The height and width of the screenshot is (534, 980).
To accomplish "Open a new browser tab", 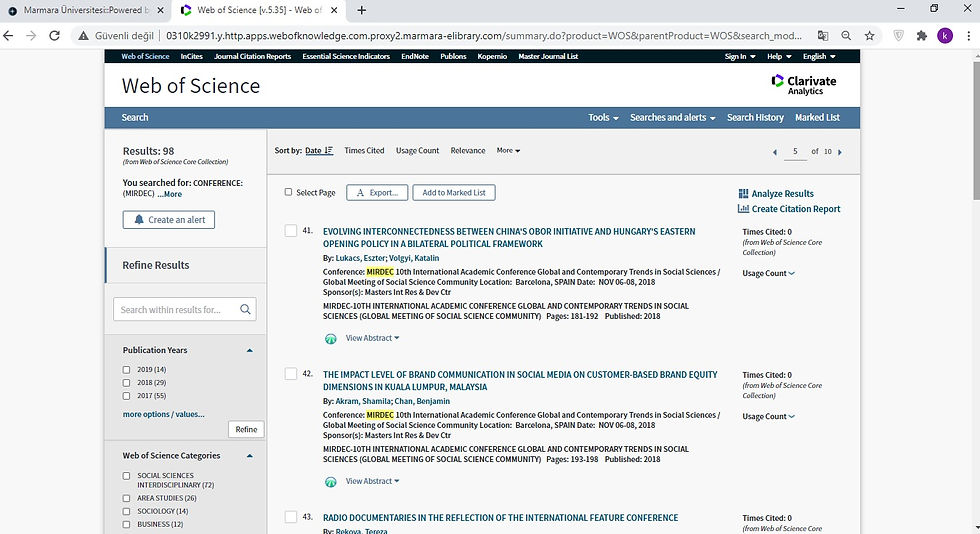I will coord(361,10).
